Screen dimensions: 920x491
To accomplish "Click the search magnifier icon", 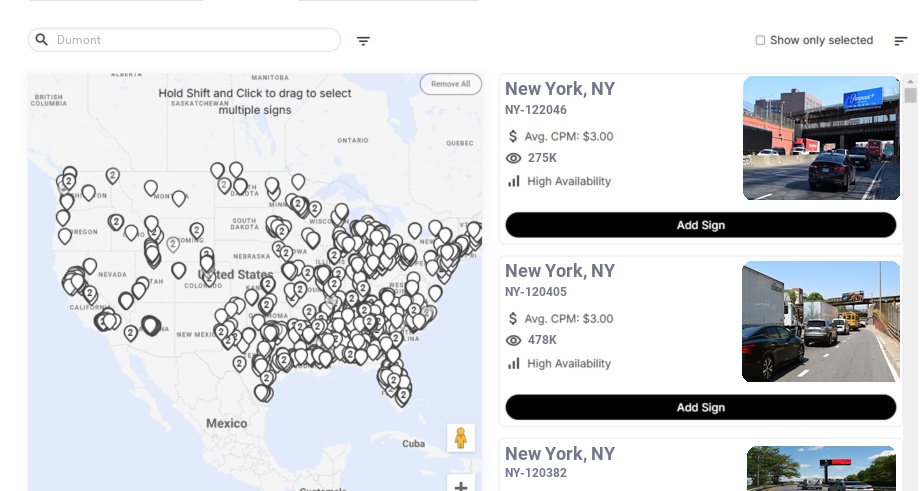I will pyautogui.click(x=42, y=40).
